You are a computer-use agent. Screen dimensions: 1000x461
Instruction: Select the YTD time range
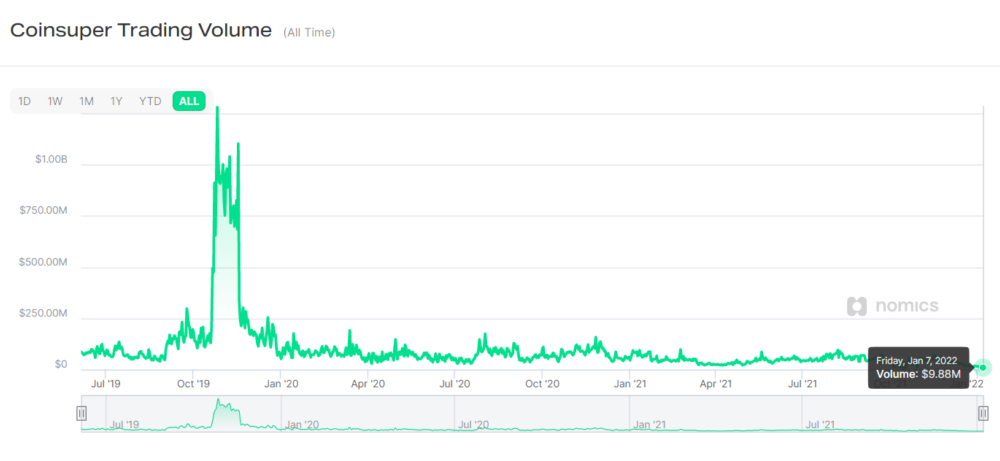[x=151, y=101]
